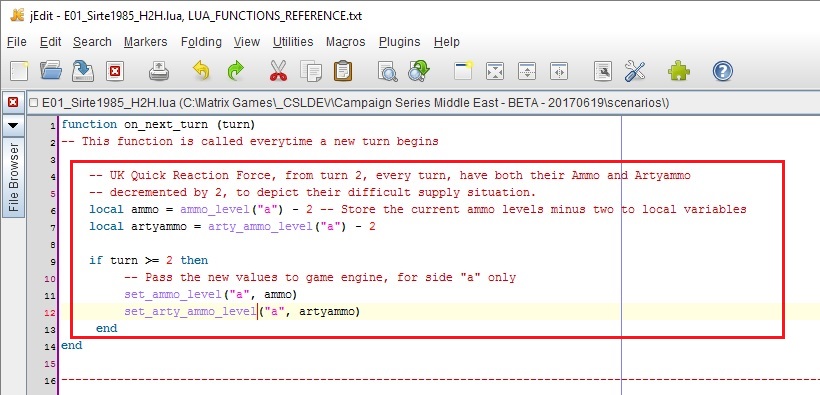Open Buffer Options icon

(602, 71)
